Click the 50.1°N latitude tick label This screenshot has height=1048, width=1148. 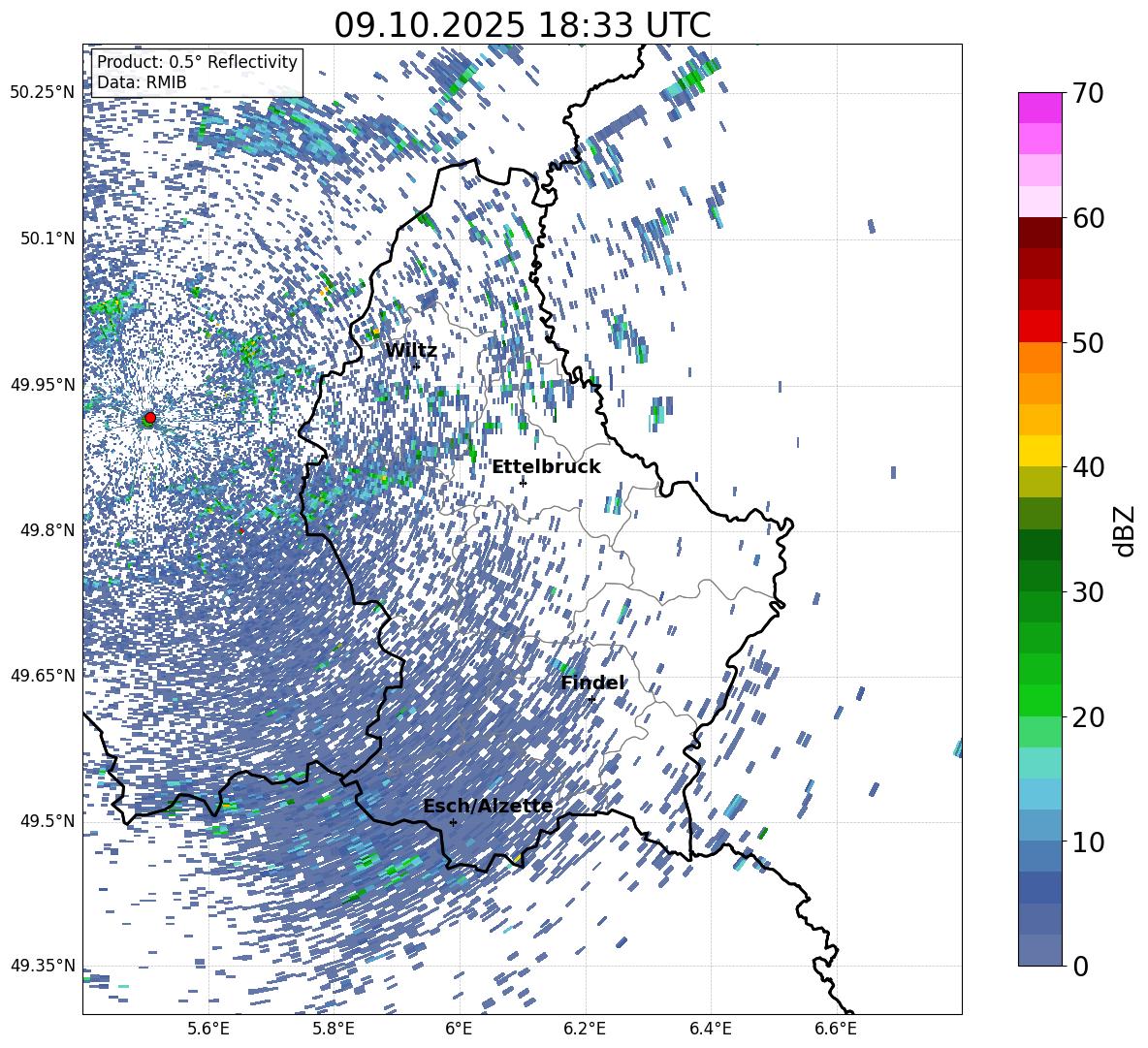click(x=47, y=238)
